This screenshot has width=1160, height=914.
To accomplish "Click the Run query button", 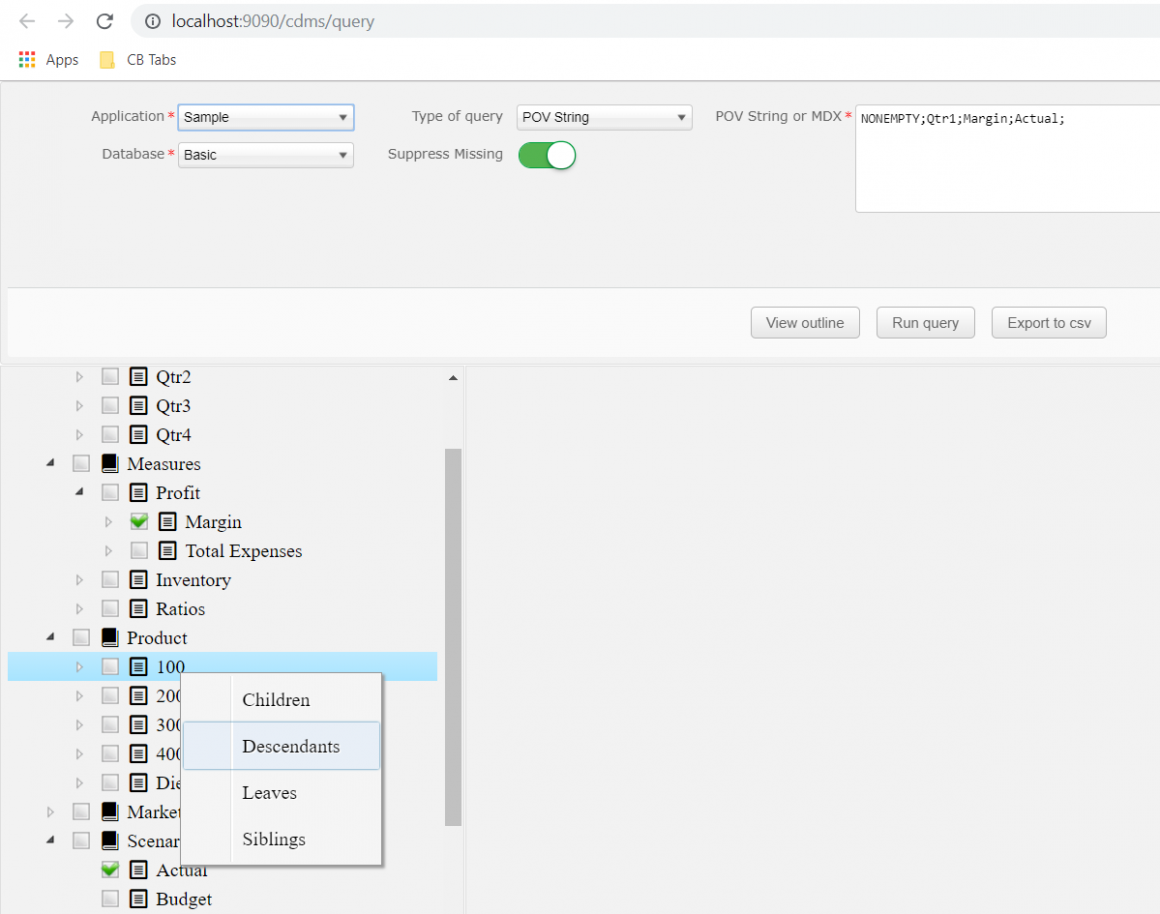I will pyautogui.click(x=925, y=322).
